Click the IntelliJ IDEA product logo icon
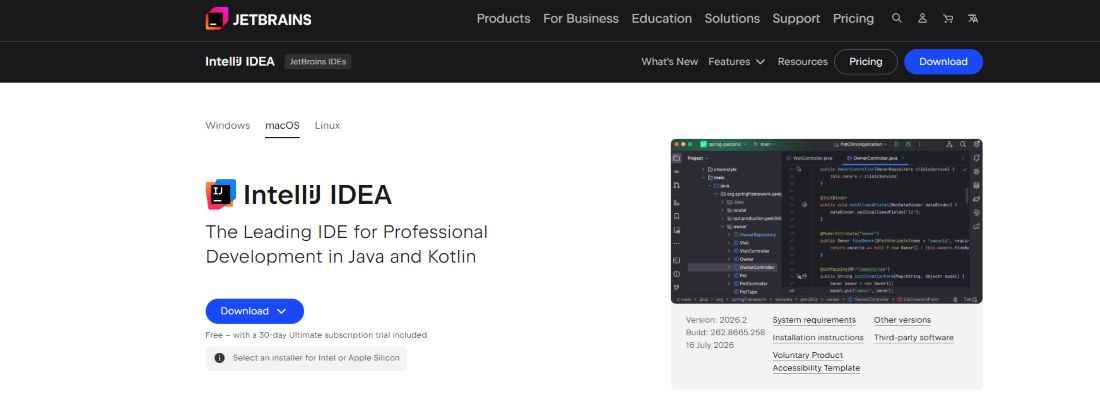The width and height of the screenshot is (1100, 406). tap(220, 194)
